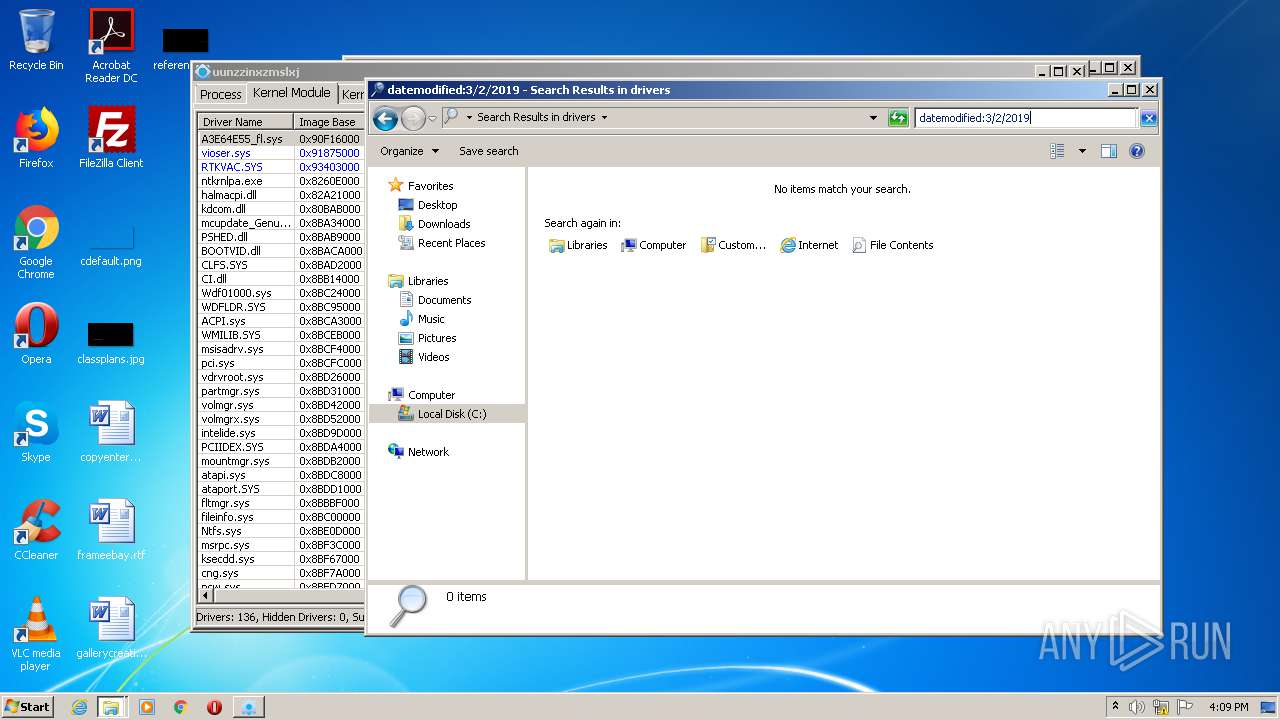Select Pictures library in navigation pane
This screenshot has width=1280, height=720.
tap(427, 338)
